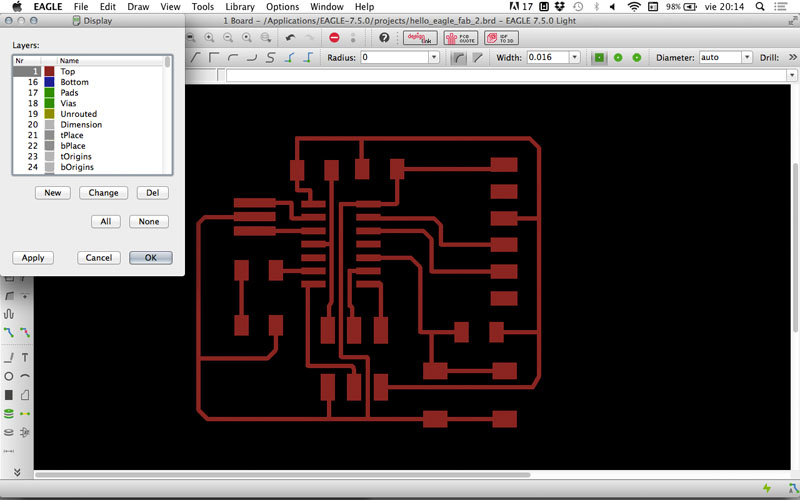Click the Del layer button
Screen dimensions: 800x500
pyautogui.click(x=153, y=193)
